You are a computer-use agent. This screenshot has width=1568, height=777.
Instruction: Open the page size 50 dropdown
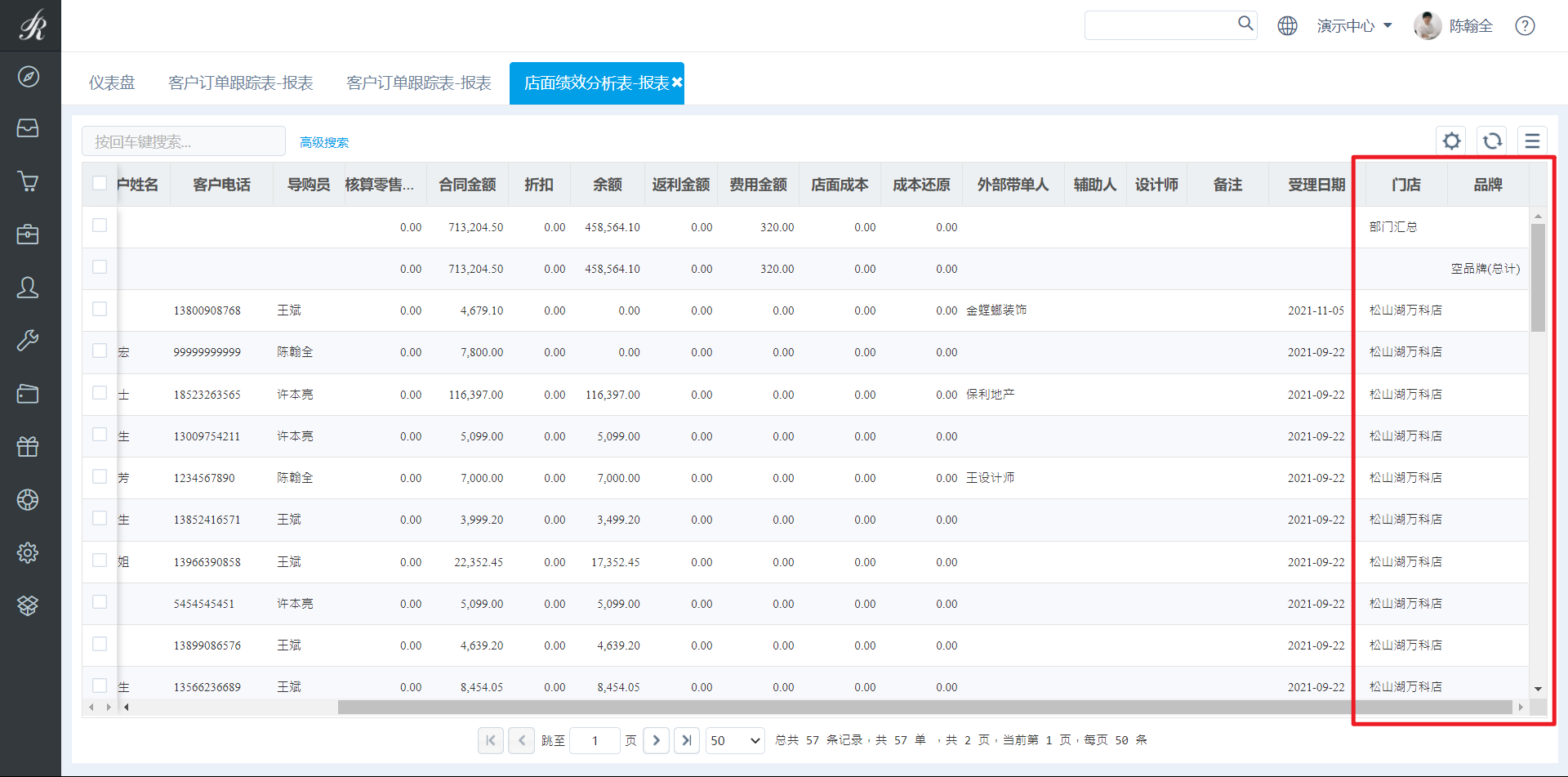pos(735,740)
